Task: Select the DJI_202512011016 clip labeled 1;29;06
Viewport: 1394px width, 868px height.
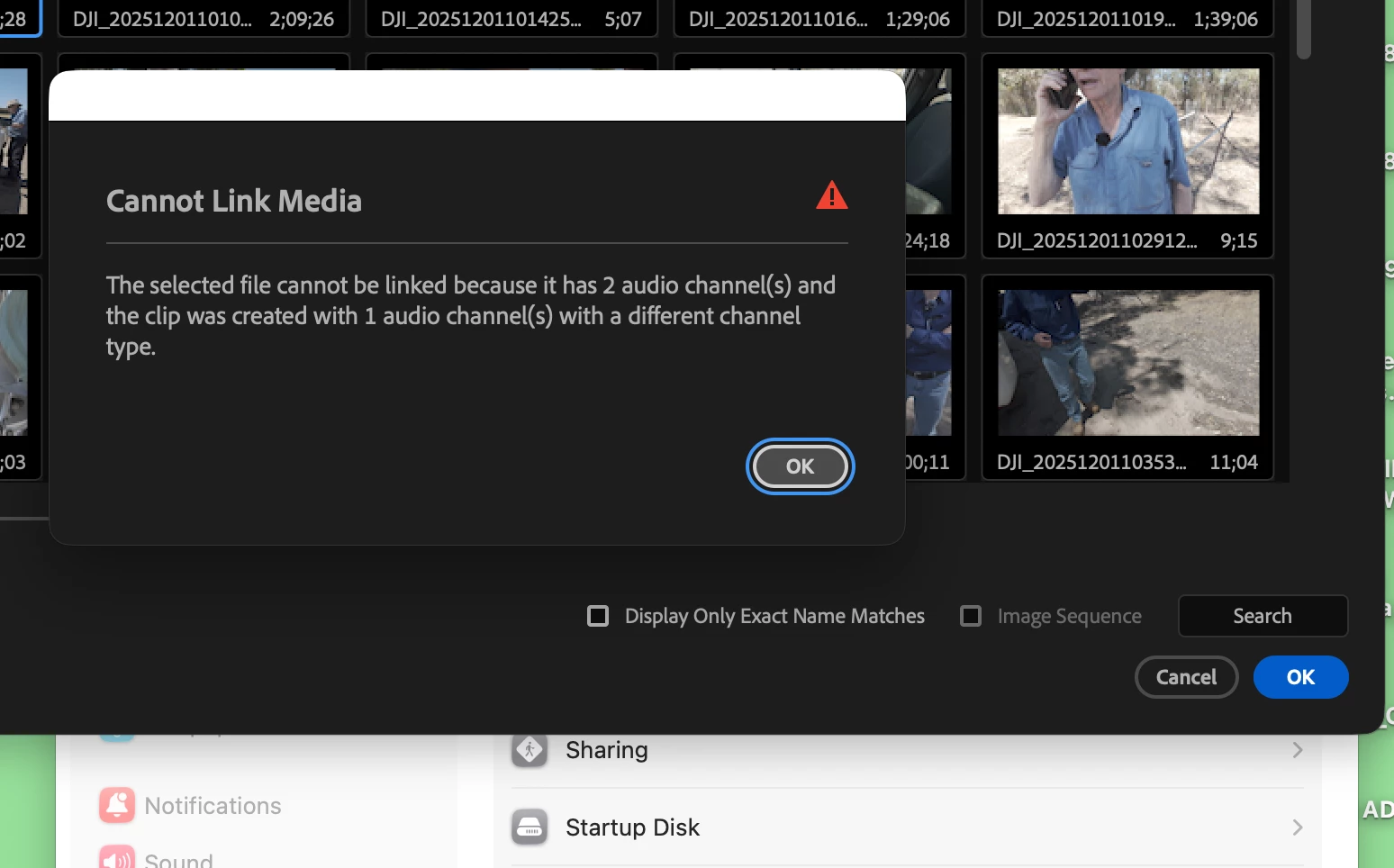Action: 819,18
